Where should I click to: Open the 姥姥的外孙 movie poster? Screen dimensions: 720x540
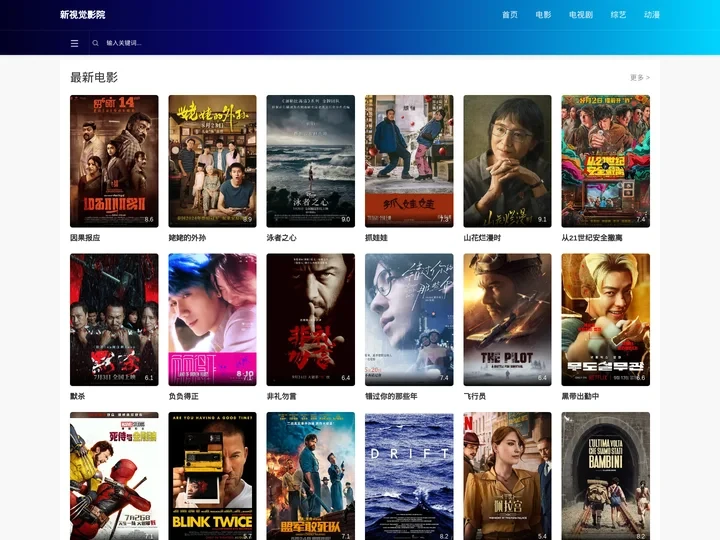[213, 161]
